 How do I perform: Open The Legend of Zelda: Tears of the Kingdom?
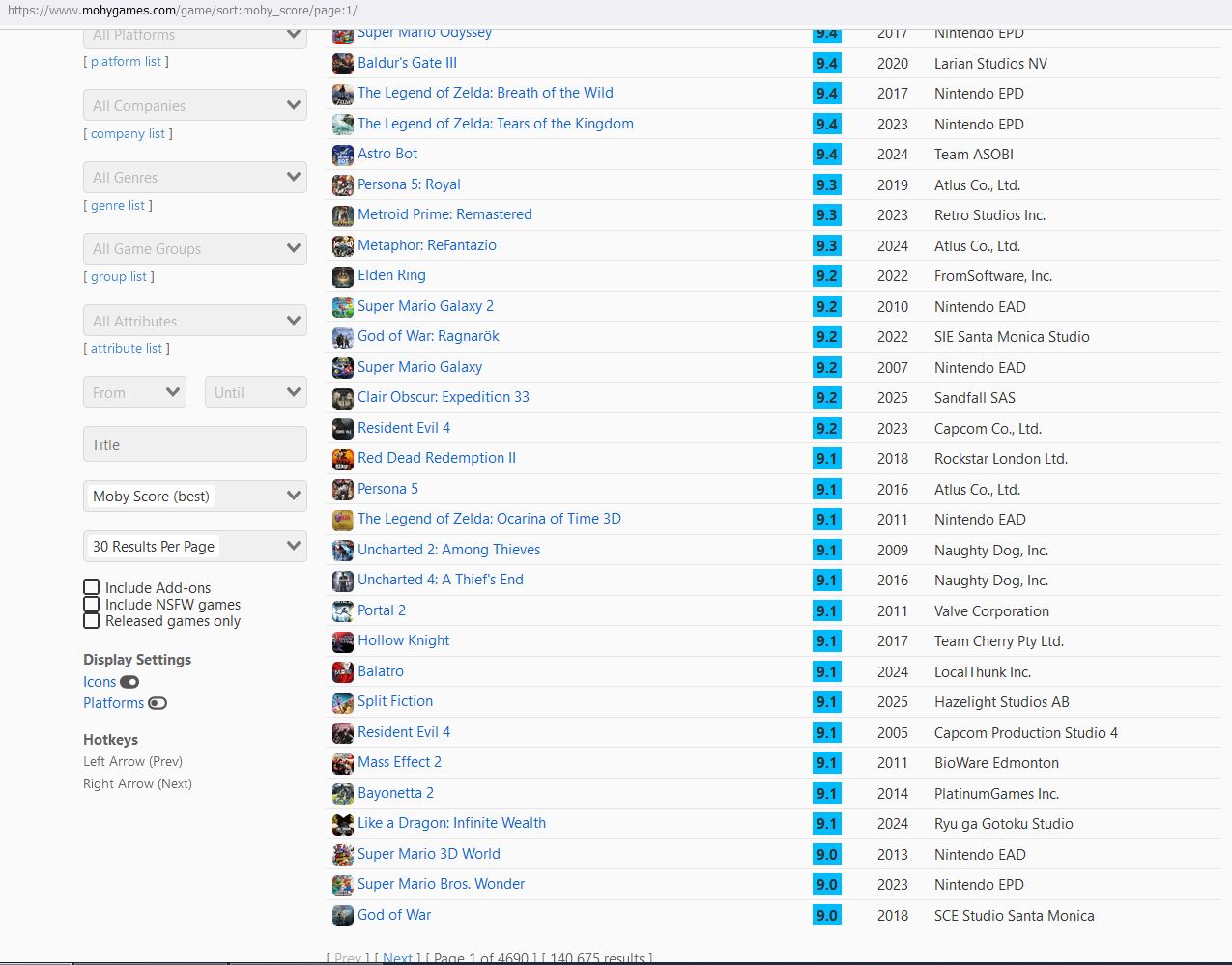pyautogui.click(x=496, y=124)
